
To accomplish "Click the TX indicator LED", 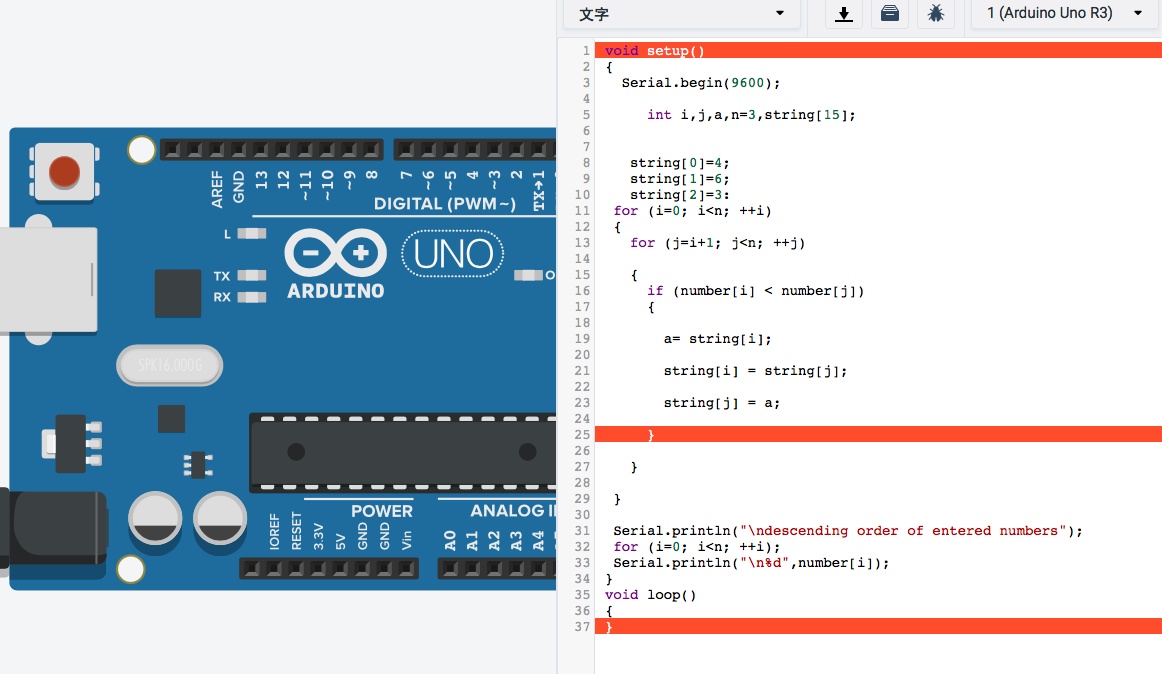I will [x=252, y=276].
